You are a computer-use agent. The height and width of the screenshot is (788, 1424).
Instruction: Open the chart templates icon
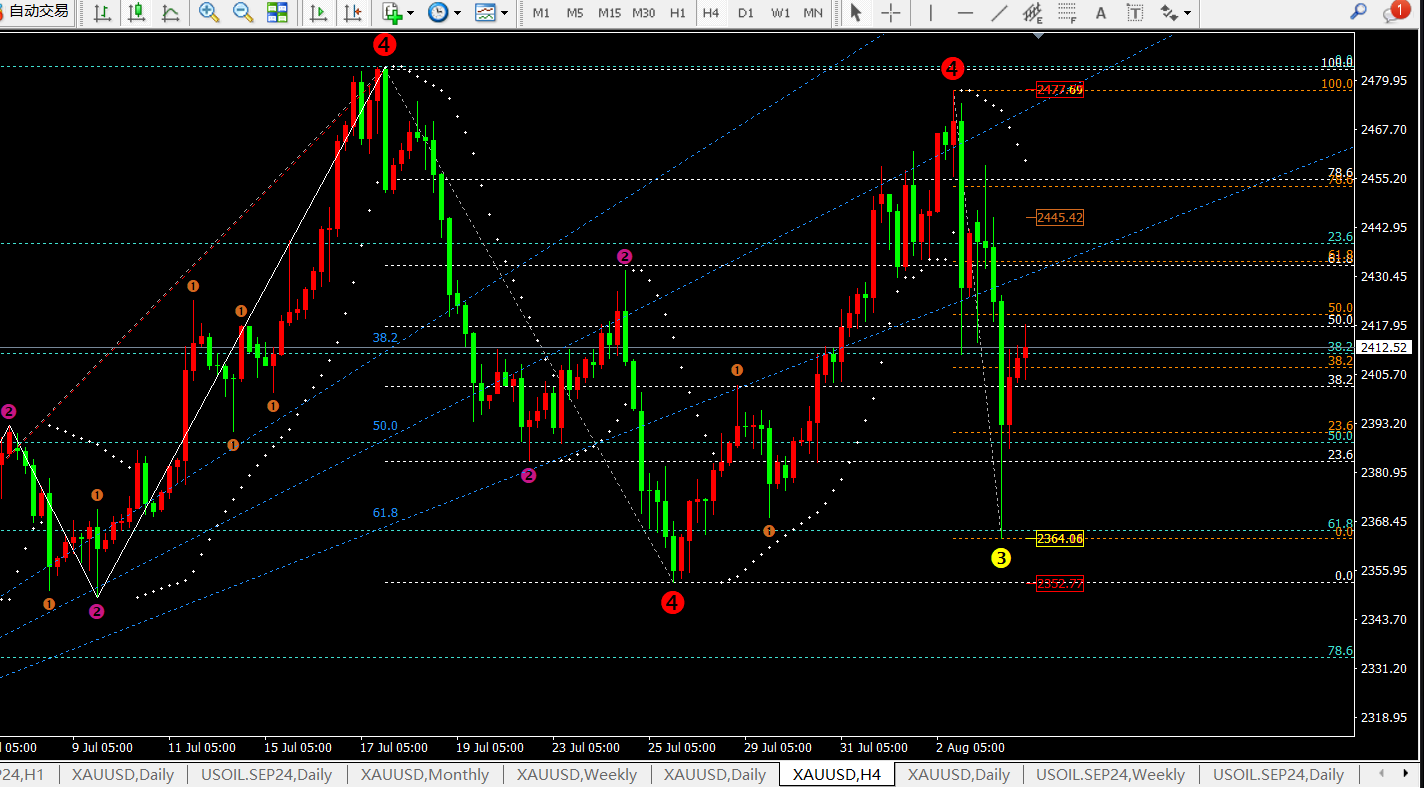click(485, 12)
